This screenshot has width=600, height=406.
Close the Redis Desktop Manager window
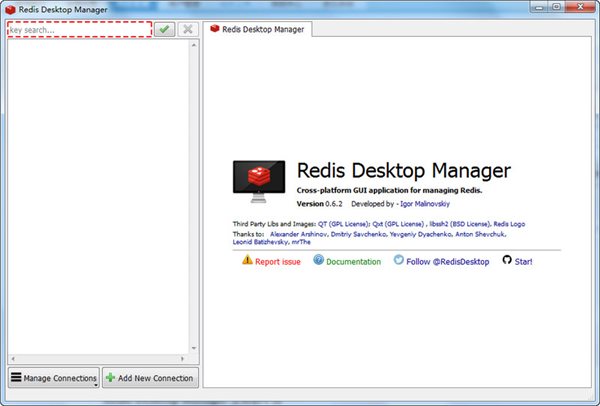point(580,7)
